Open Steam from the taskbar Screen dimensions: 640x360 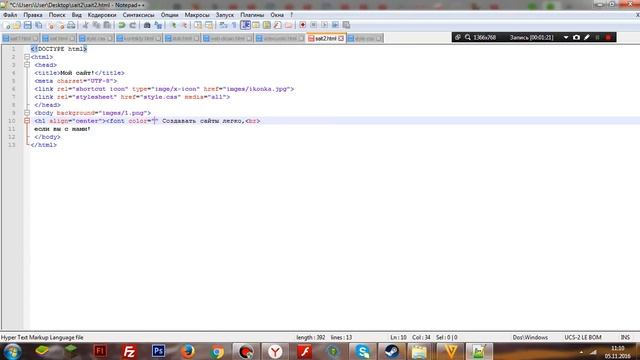click(x=392, y=351)
